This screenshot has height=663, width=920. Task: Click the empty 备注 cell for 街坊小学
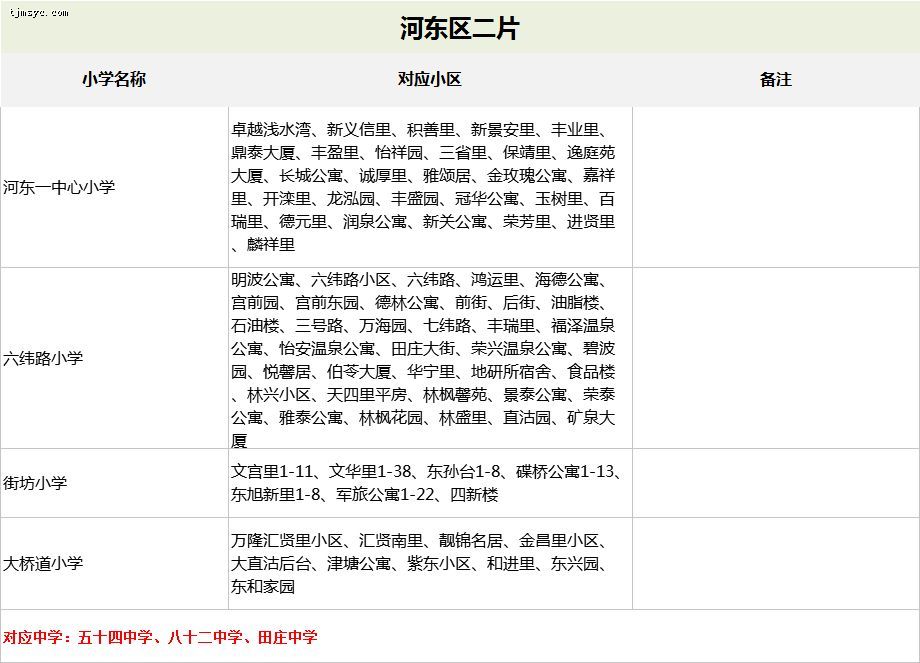click(x=775, y=483)
